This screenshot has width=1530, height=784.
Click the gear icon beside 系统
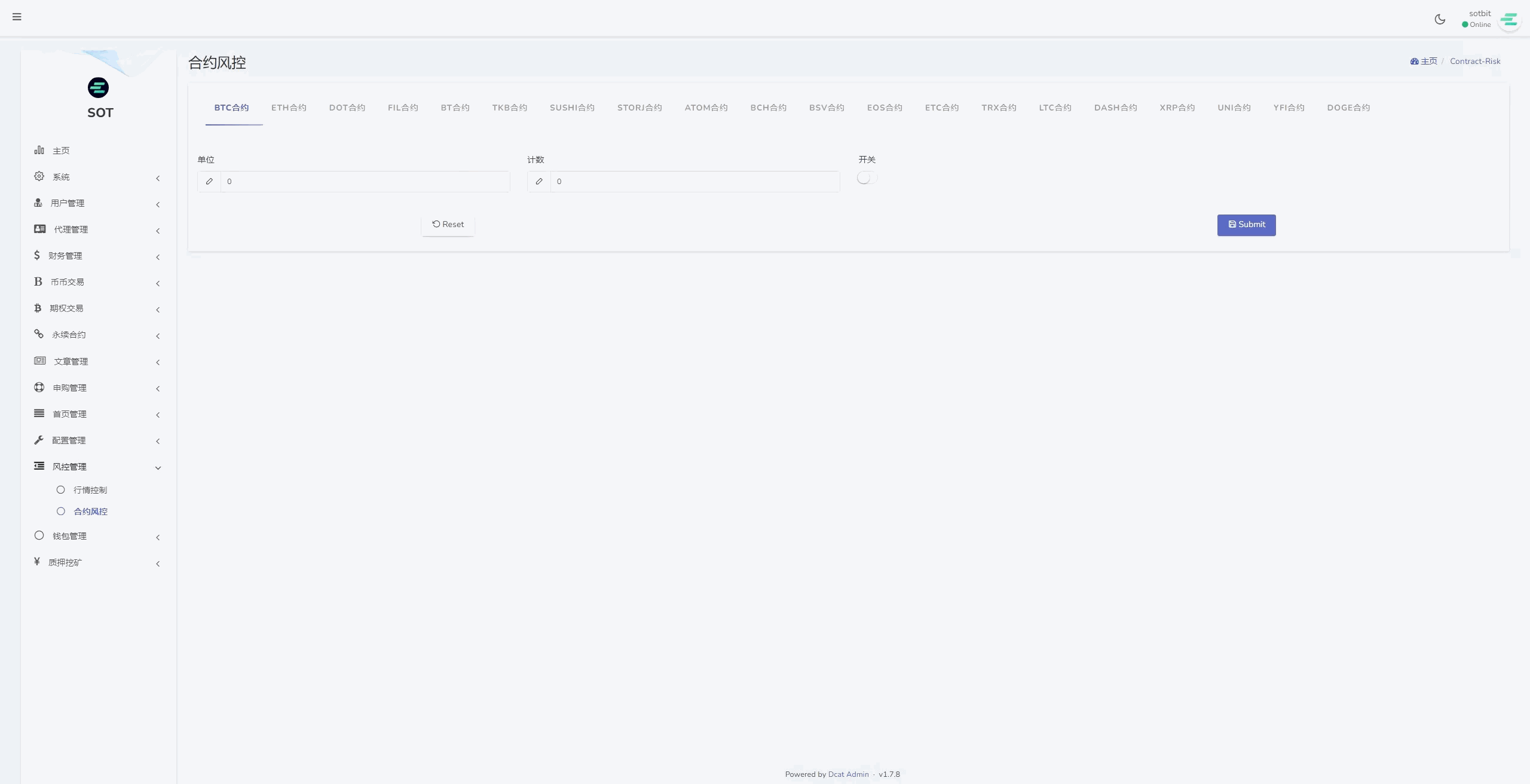coord(39,176)
